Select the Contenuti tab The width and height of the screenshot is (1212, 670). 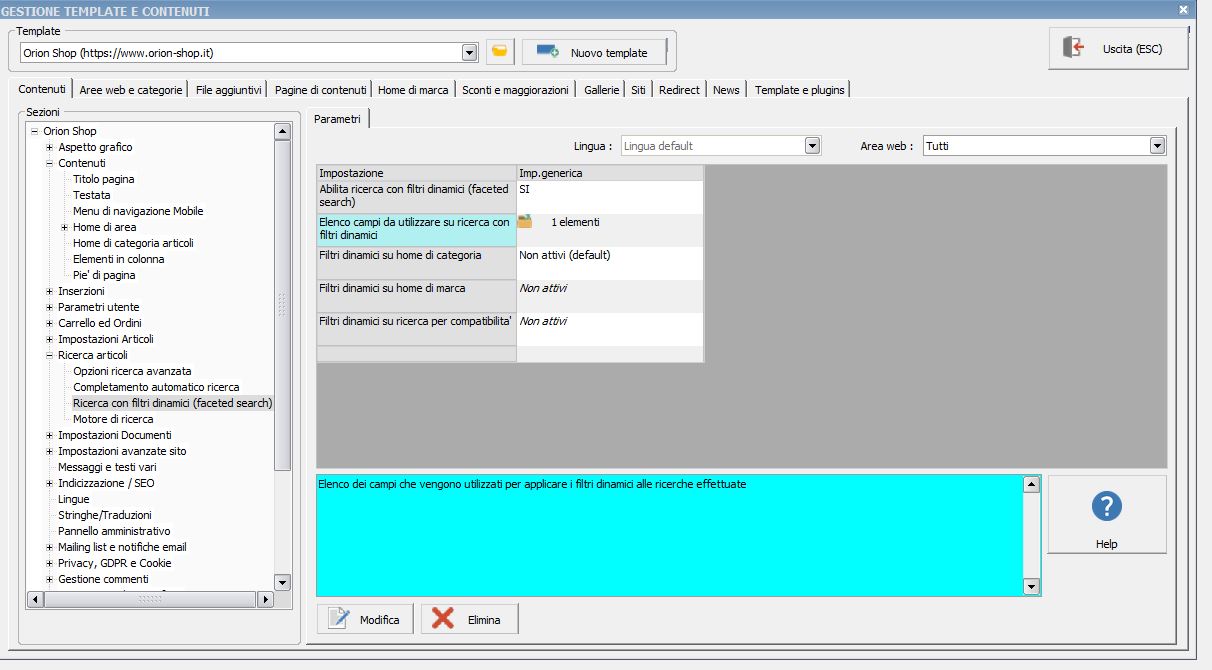click(x=42, y=89)
